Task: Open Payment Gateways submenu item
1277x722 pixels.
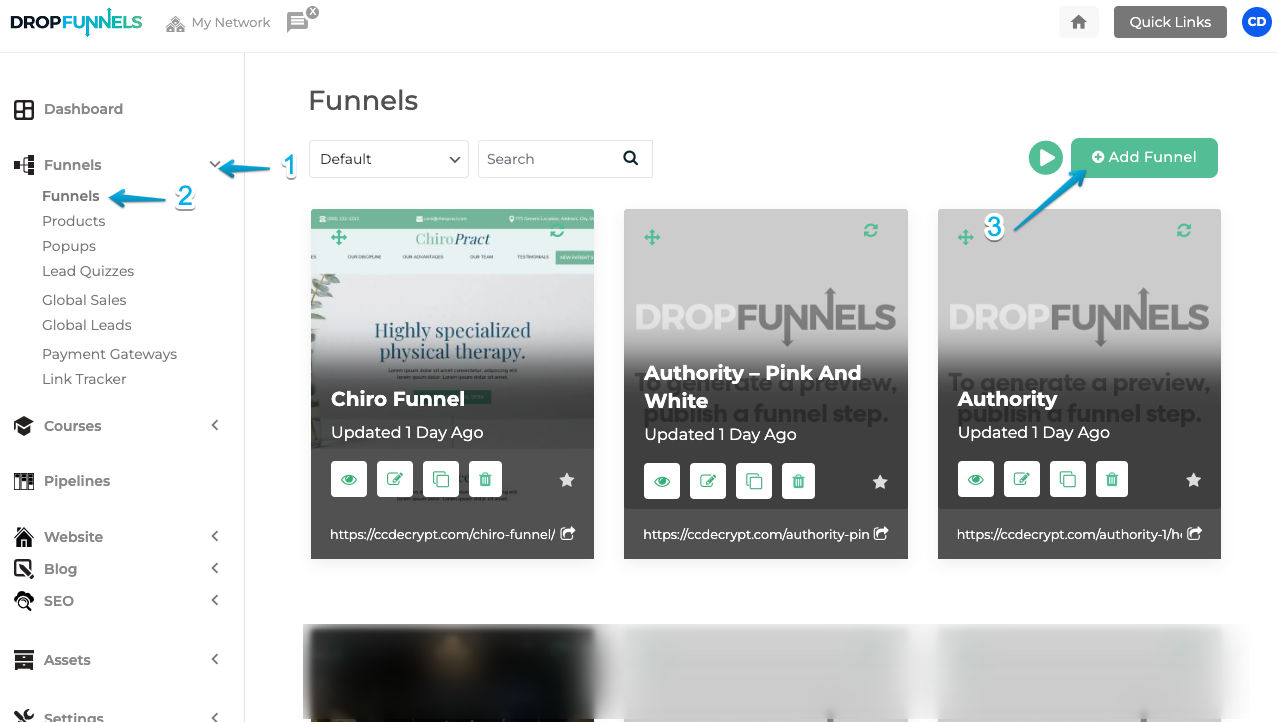Action: coord(110,354)
